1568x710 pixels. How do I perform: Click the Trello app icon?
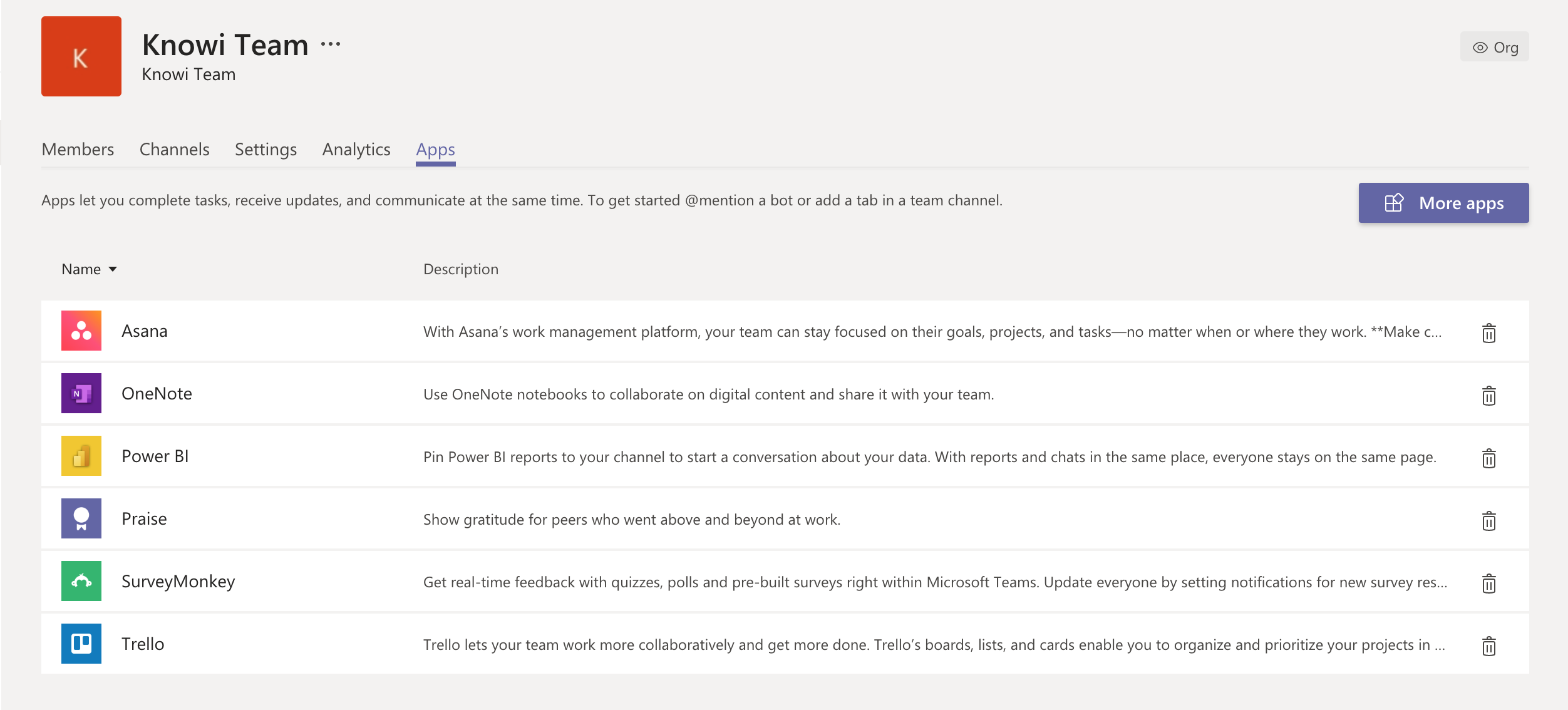coord(81,644)
